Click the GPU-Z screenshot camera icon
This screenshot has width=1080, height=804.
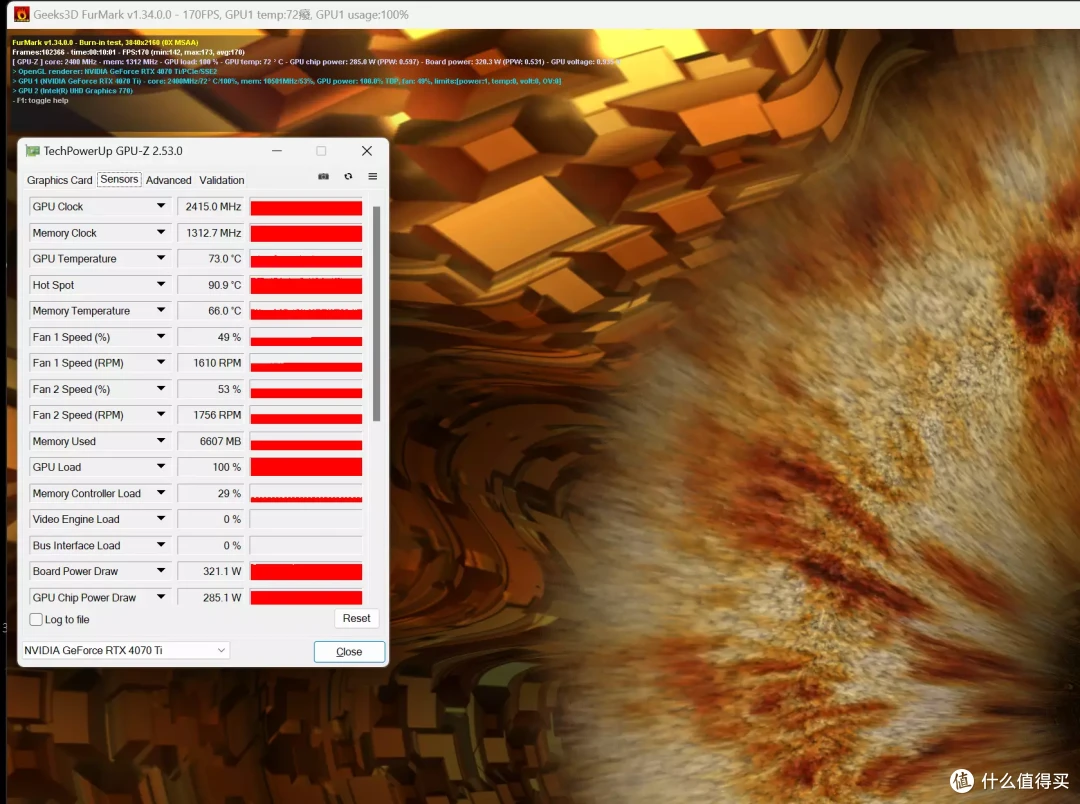click(323, 176)
